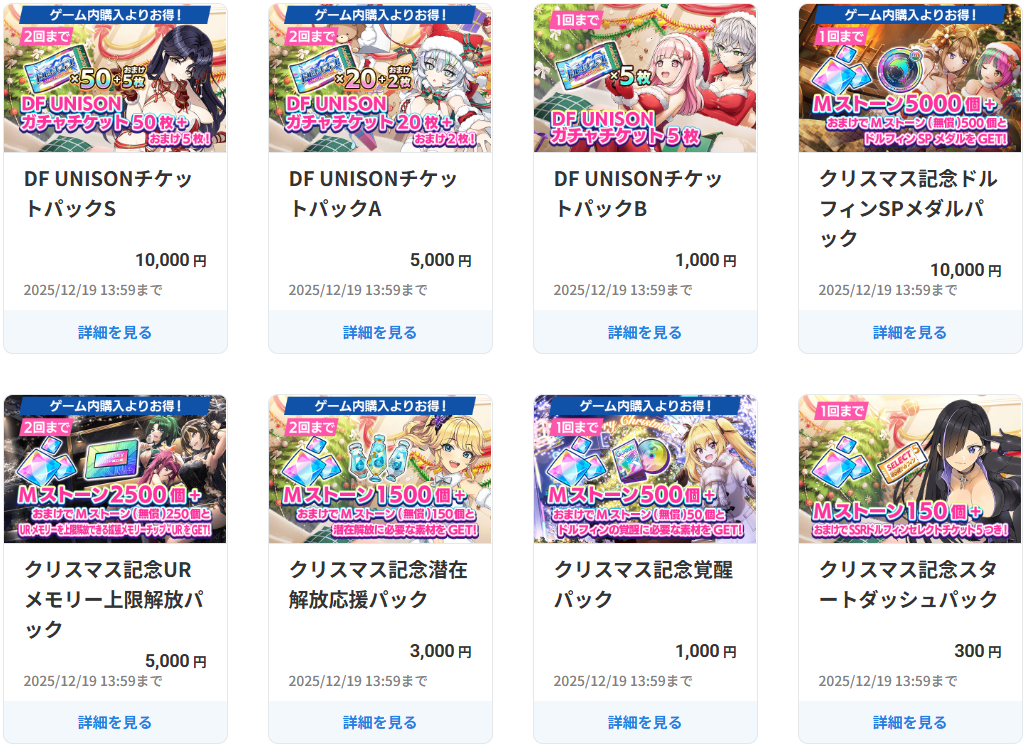Image resolution: width=1026 pixels, height=747 pixels.
Task: Select the Mストーン2500個 banner thumbnail
Action: tap(115, 469)
